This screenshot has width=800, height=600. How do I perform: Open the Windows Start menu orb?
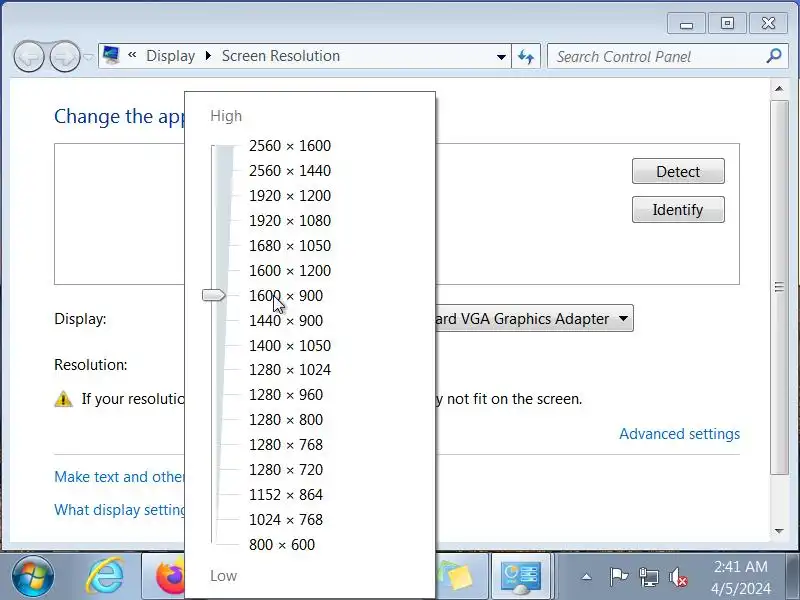[x=33, y=577]
